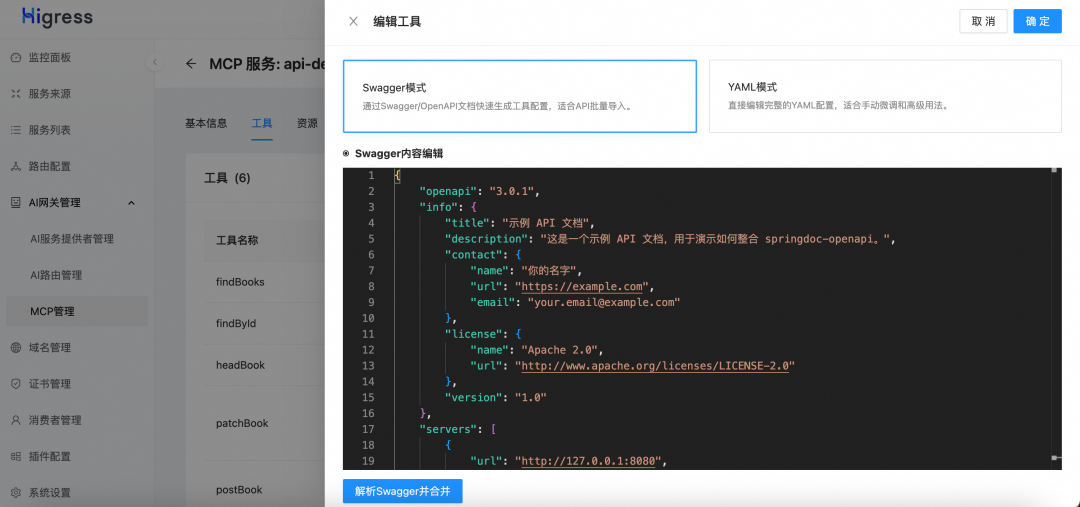Click the system settings gear icon
1080x507 pixels.
[x=16, y=493]
